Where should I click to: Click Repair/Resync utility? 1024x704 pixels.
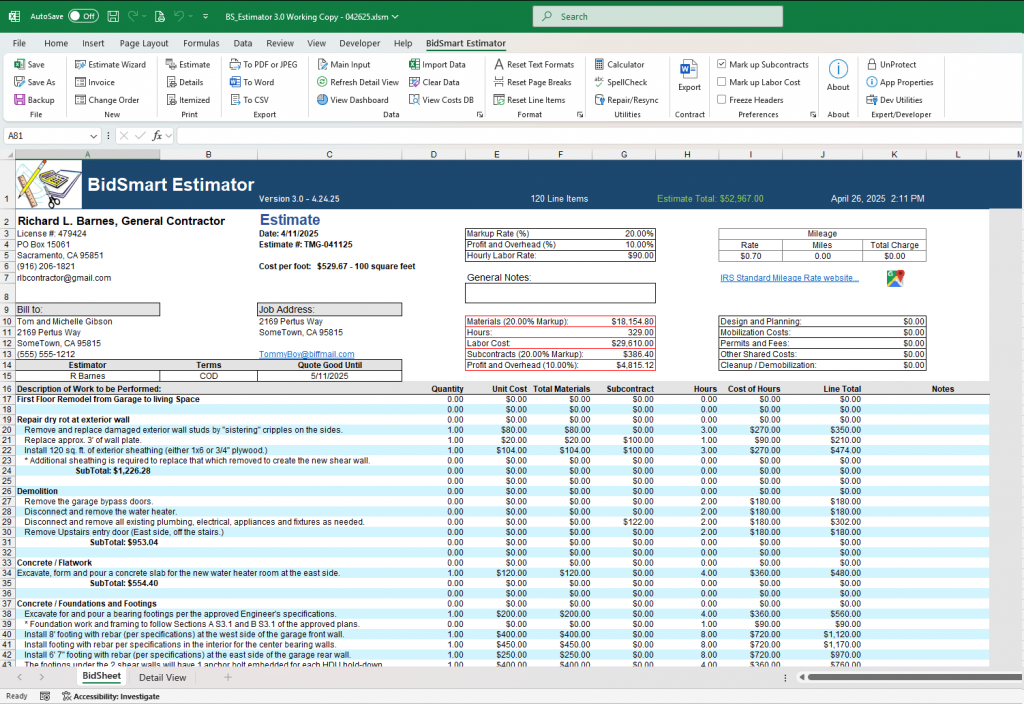(x=626, y=100)
